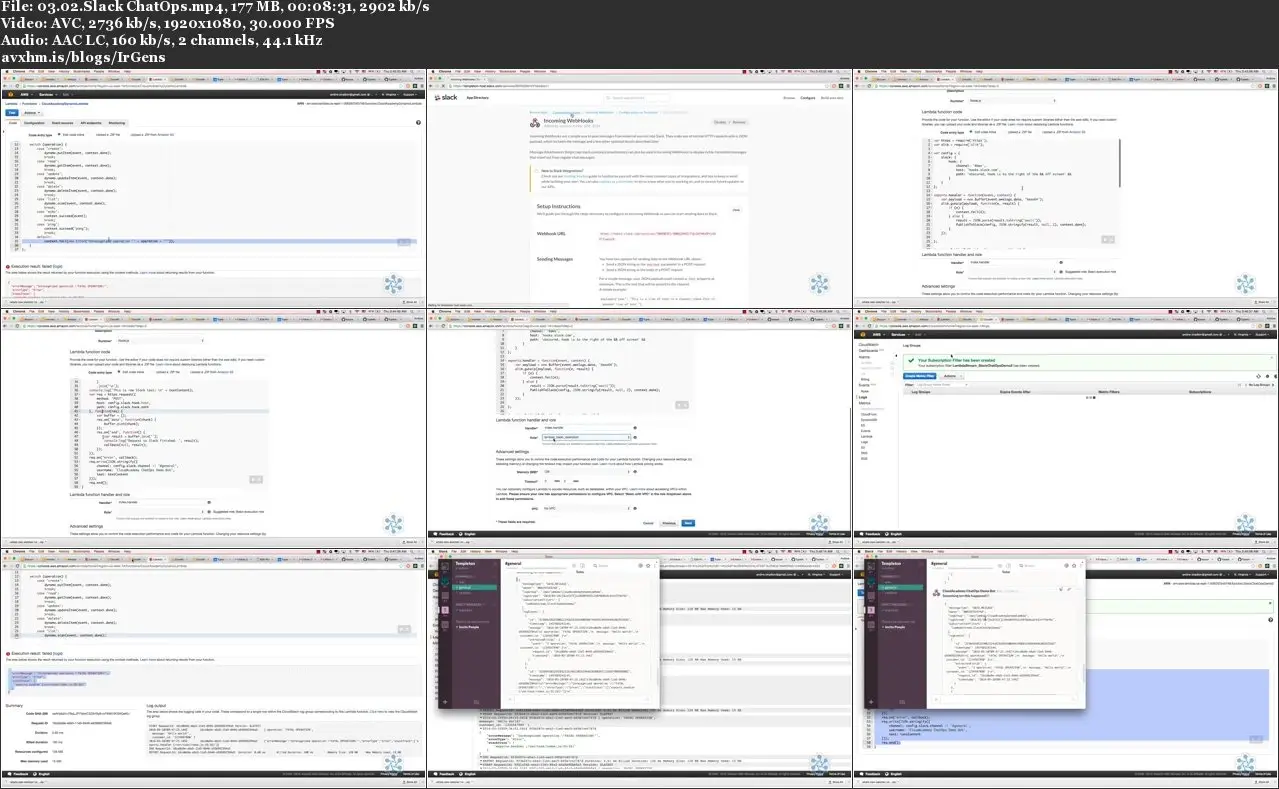Click the Subscriptions column header in CloudWatch

click(x=1200, y=392)
